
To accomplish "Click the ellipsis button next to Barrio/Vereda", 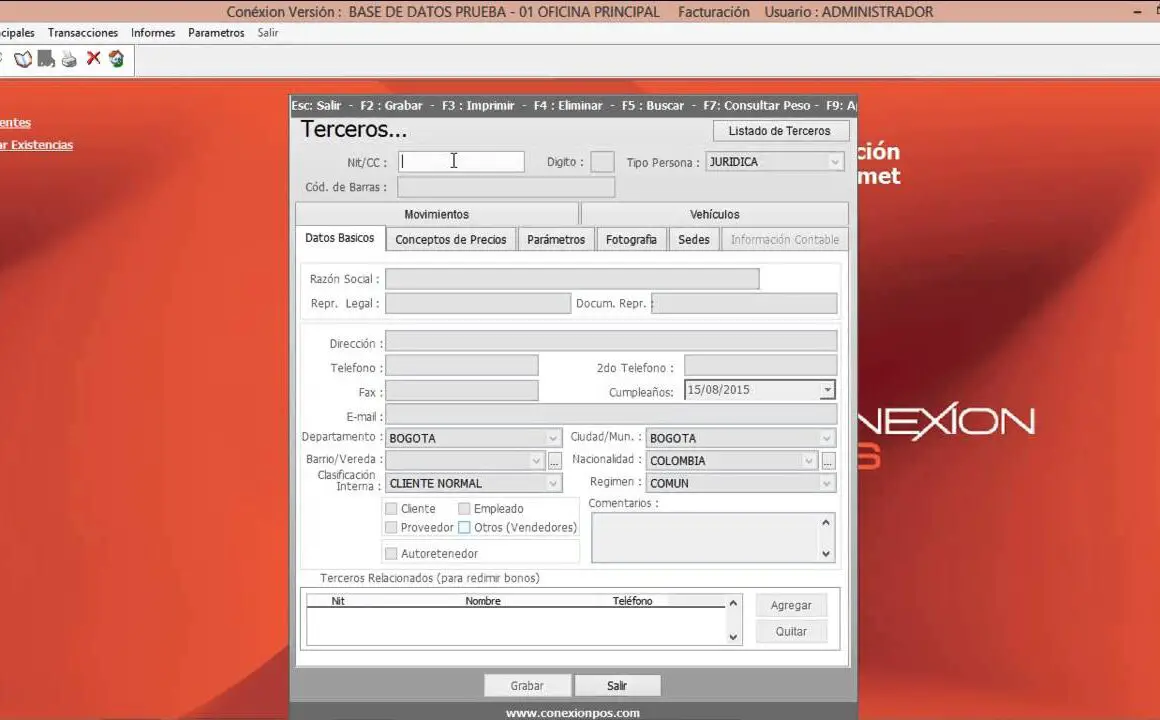I will 554,461.
